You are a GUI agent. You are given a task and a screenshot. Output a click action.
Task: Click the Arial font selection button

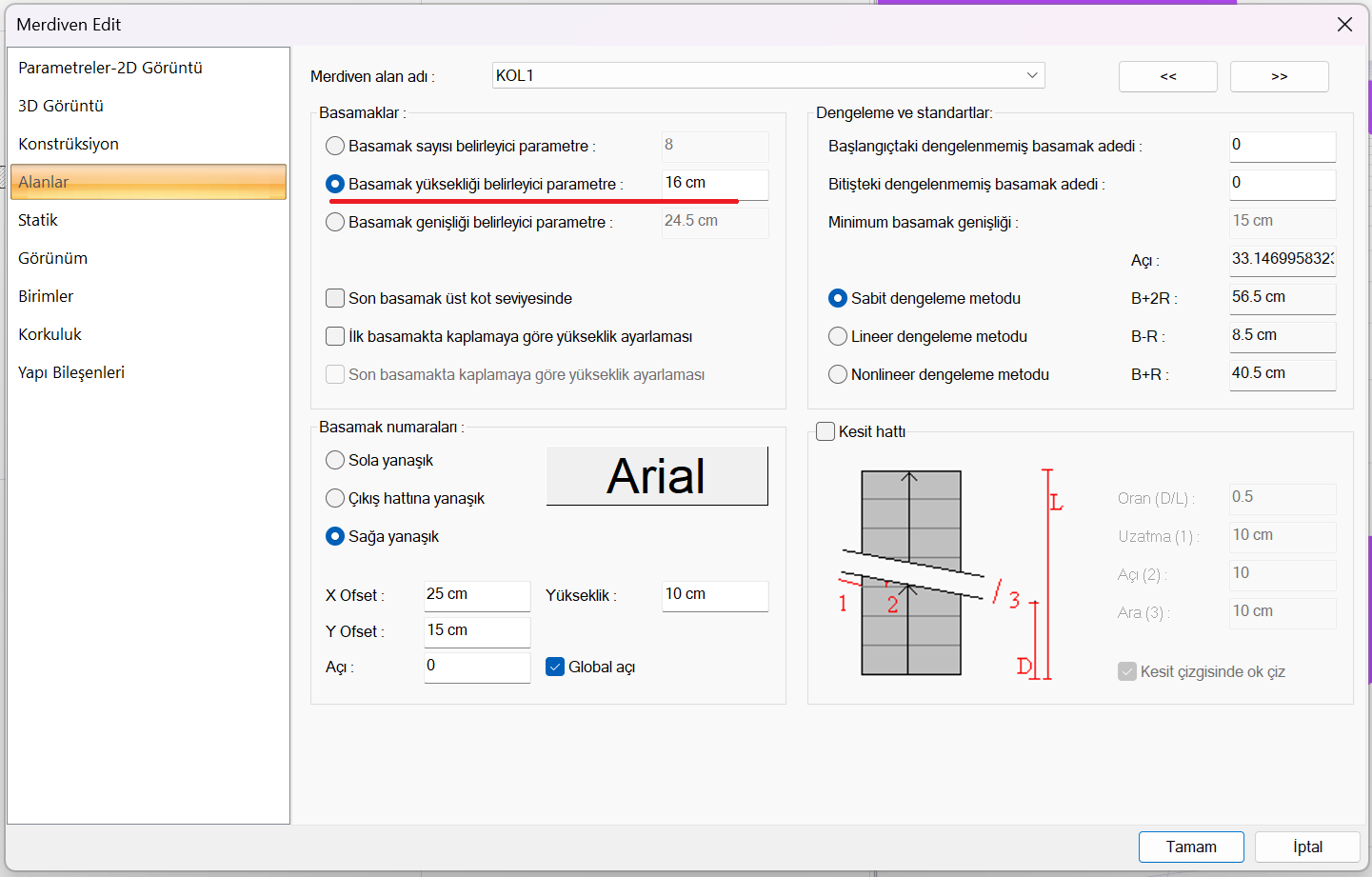point(656,476)
